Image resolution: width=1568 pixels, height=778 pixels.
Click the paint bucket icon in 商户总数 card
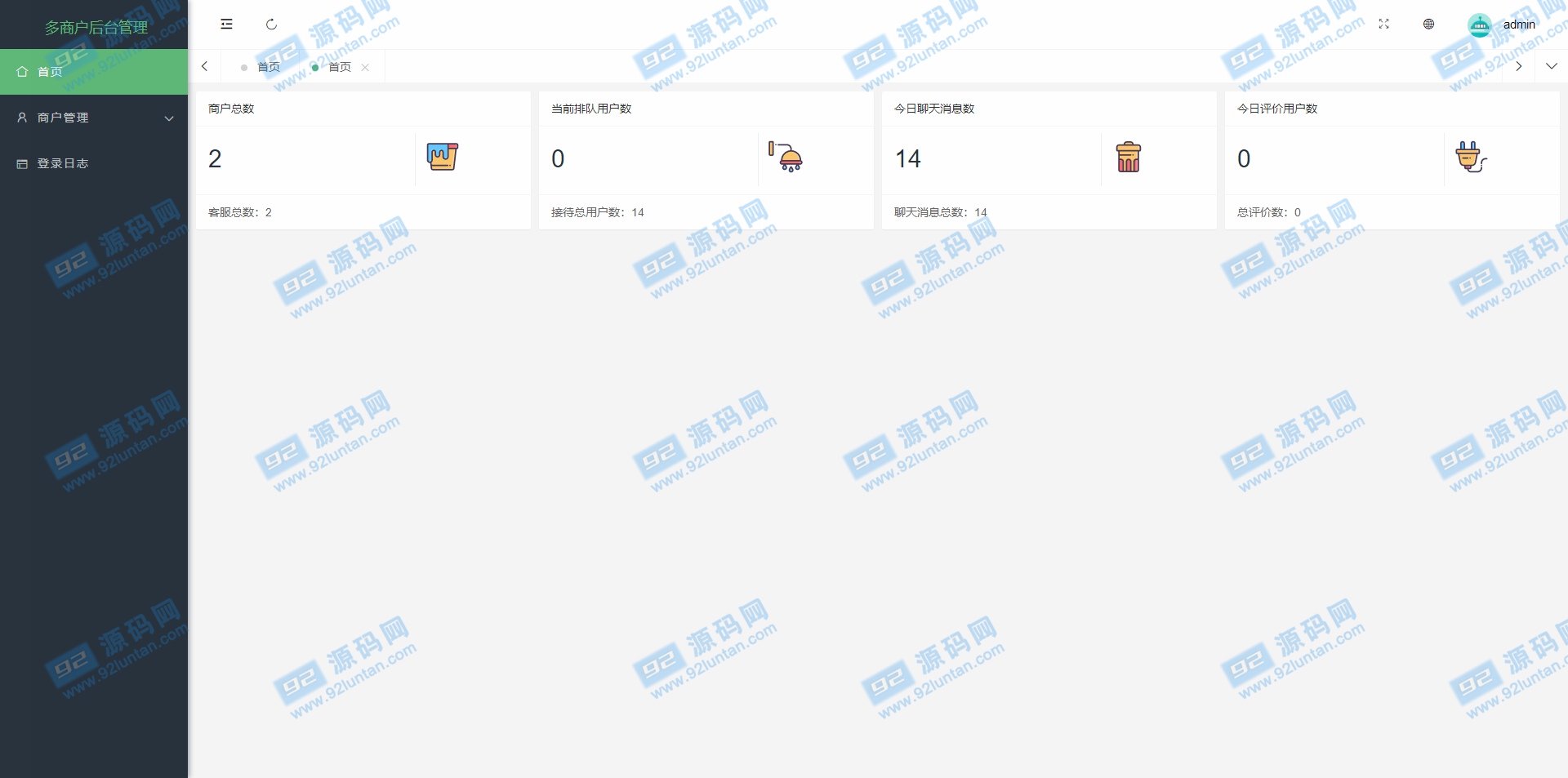coord(443,156)
